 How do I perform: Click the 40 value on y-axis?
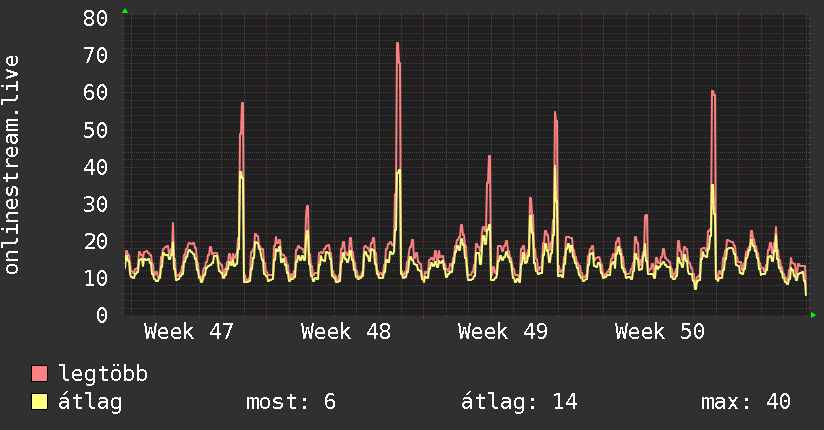click(96, 167)
